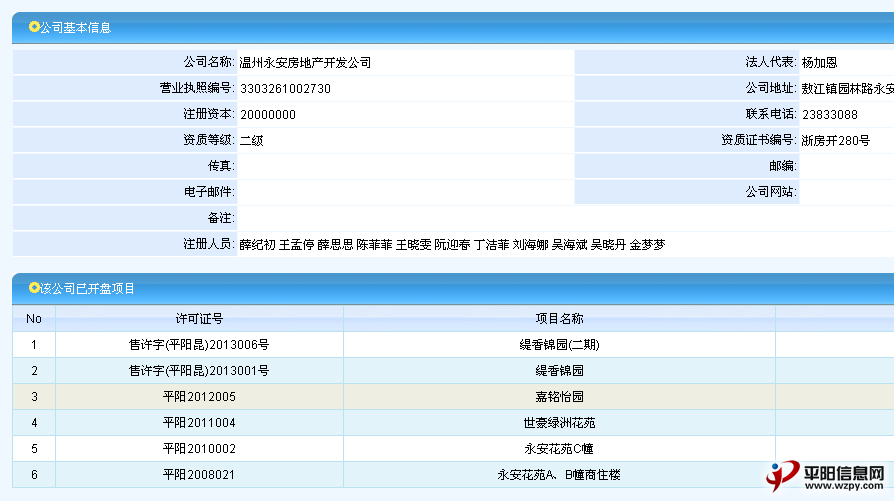The width and height of the screenshot is (894, 501).
Task: Click certificate number 浙房开280号
Action: tap(835, 141)
